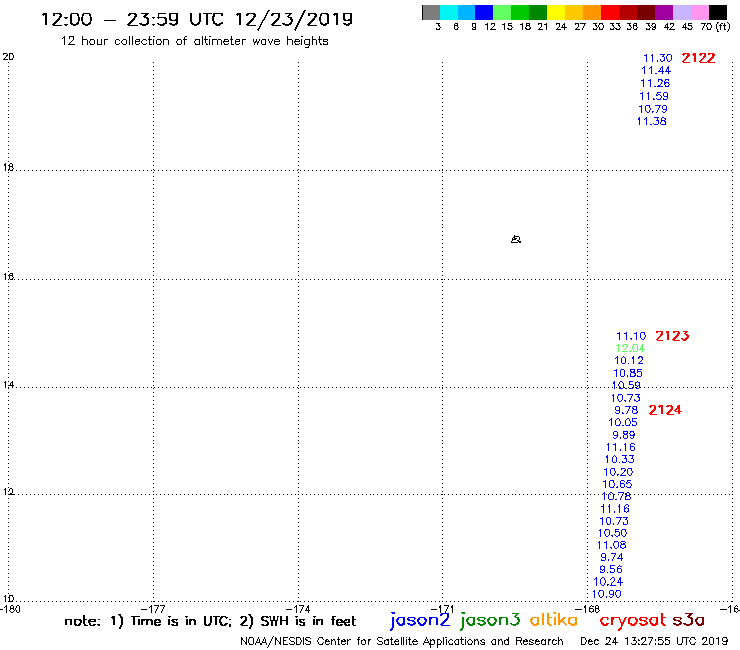Click the jason2 legend label

(x=420, y=620)
